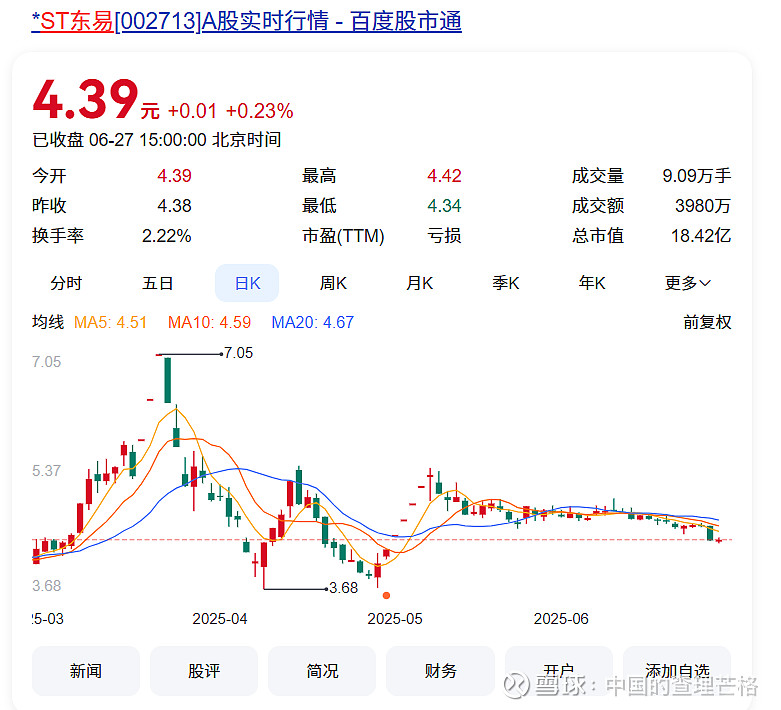Click the 5.37 y-axis price label
This screenshot has width=781, height=710.
(46, 471)
